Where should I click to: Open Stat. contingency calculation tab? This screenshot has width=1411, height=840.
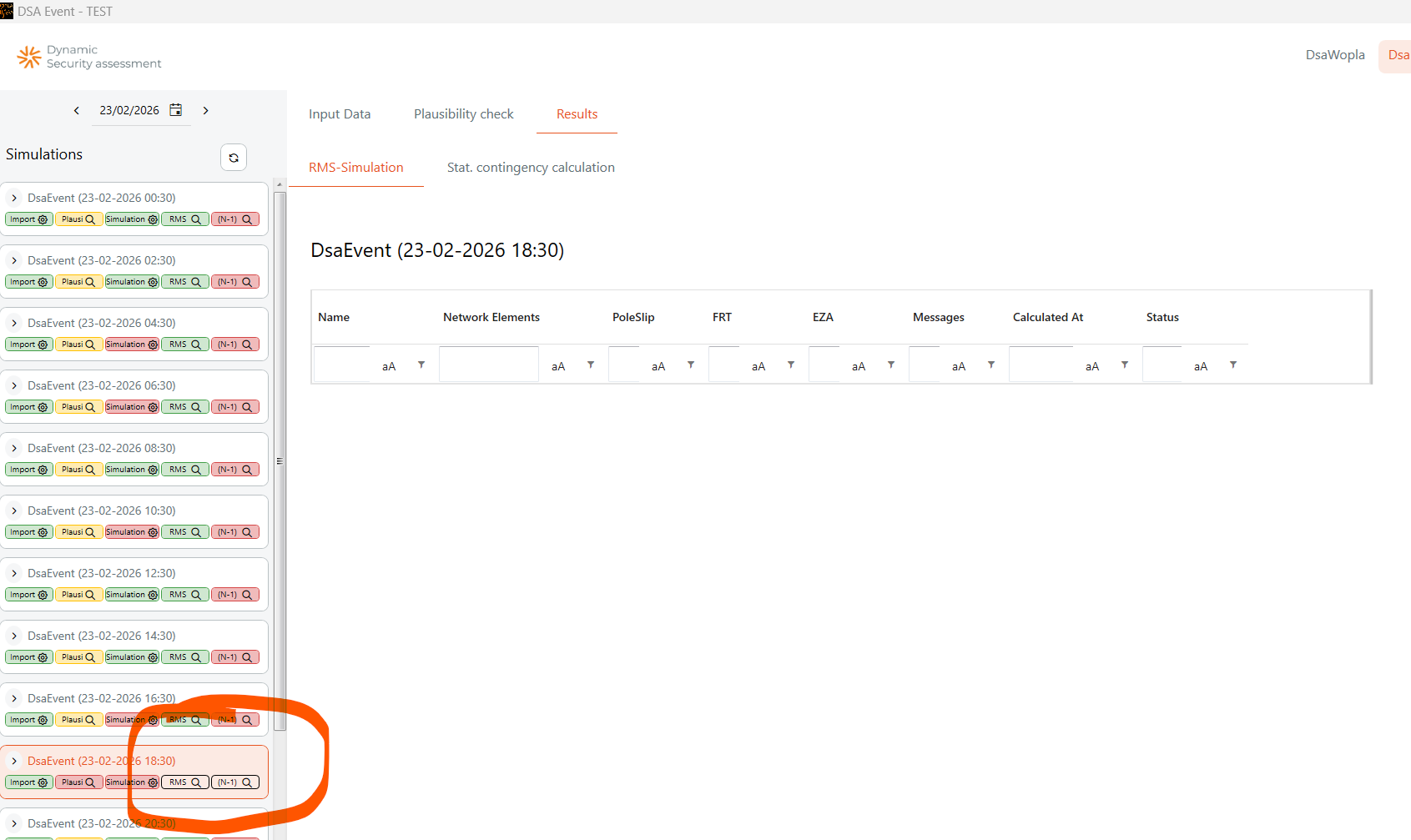coord(531,168)
